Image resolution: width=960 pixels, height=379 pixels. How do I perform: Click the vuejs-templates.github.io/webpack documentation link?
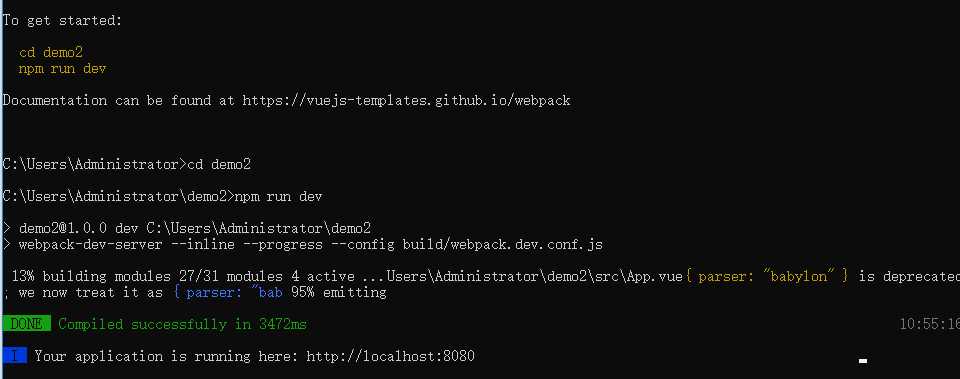(x=407, y=100)
